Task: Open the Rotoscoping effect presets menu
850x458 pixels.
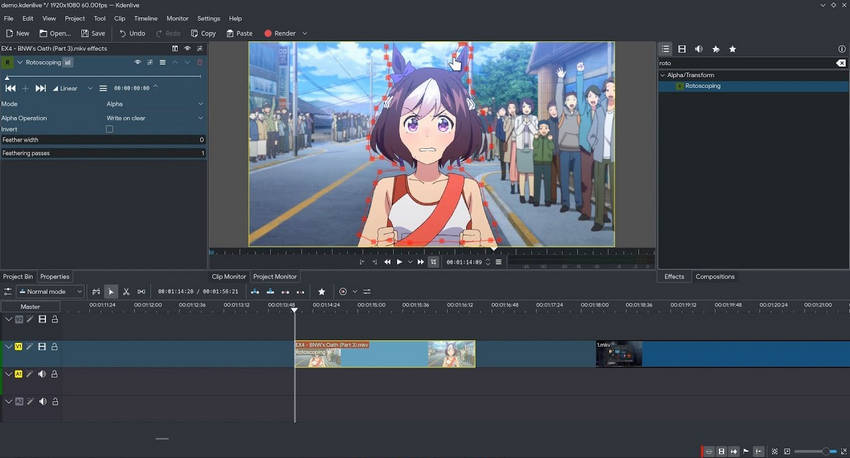Action: point(163,62)
